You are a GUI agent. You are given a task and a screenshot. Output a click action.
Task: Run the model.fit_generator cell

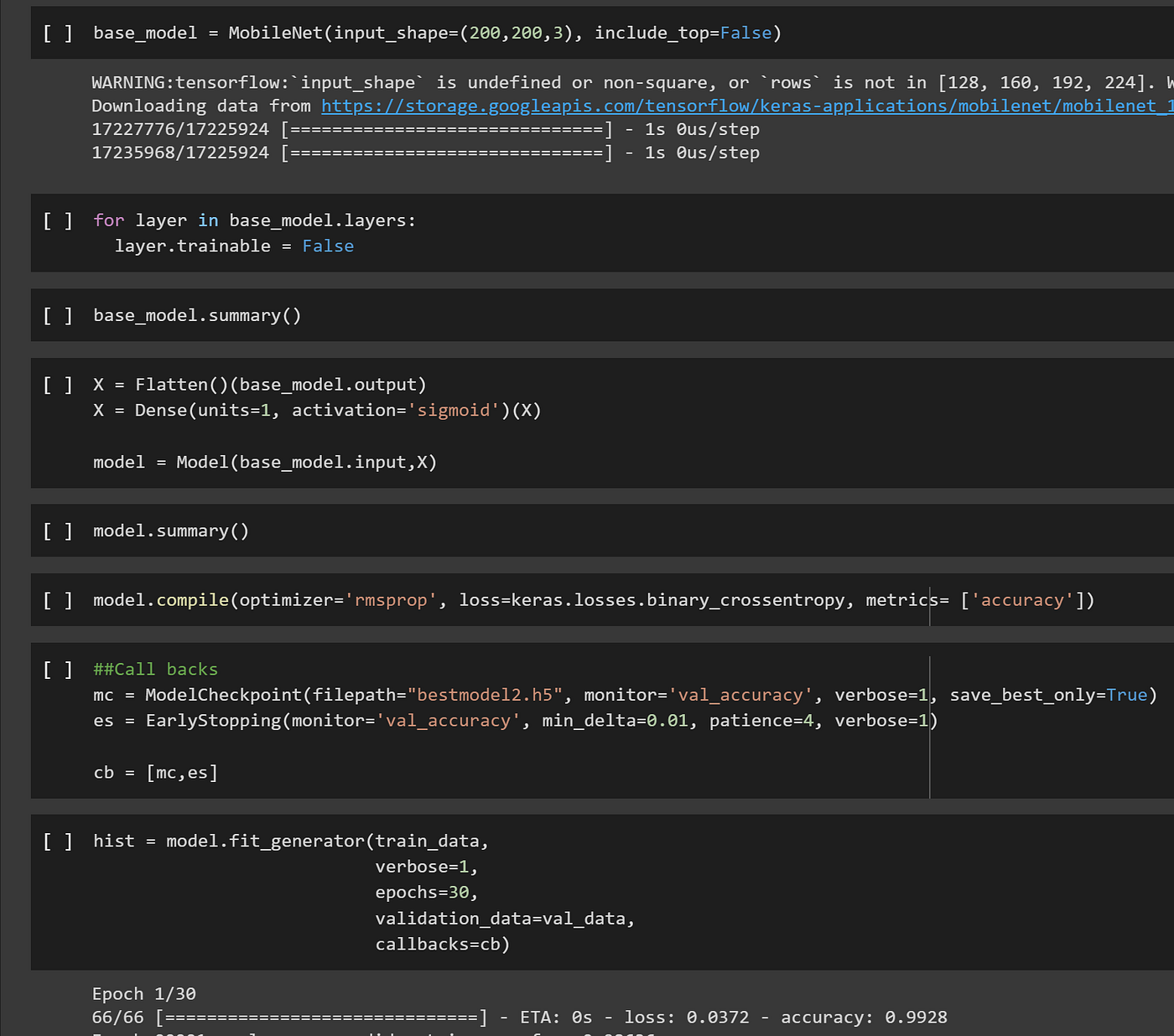(x=58, y=842)
